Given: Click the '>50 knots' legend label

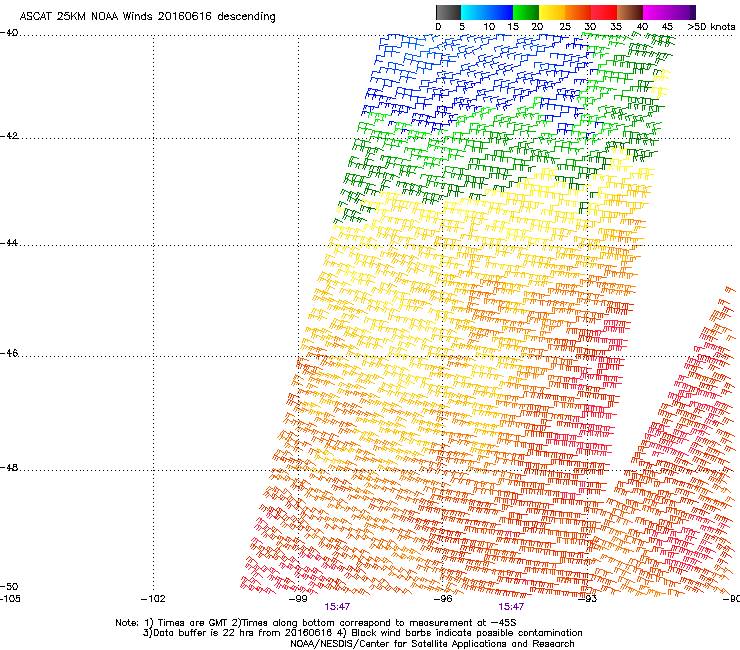Looking at the screenshot, I should (x=711, y=27).
